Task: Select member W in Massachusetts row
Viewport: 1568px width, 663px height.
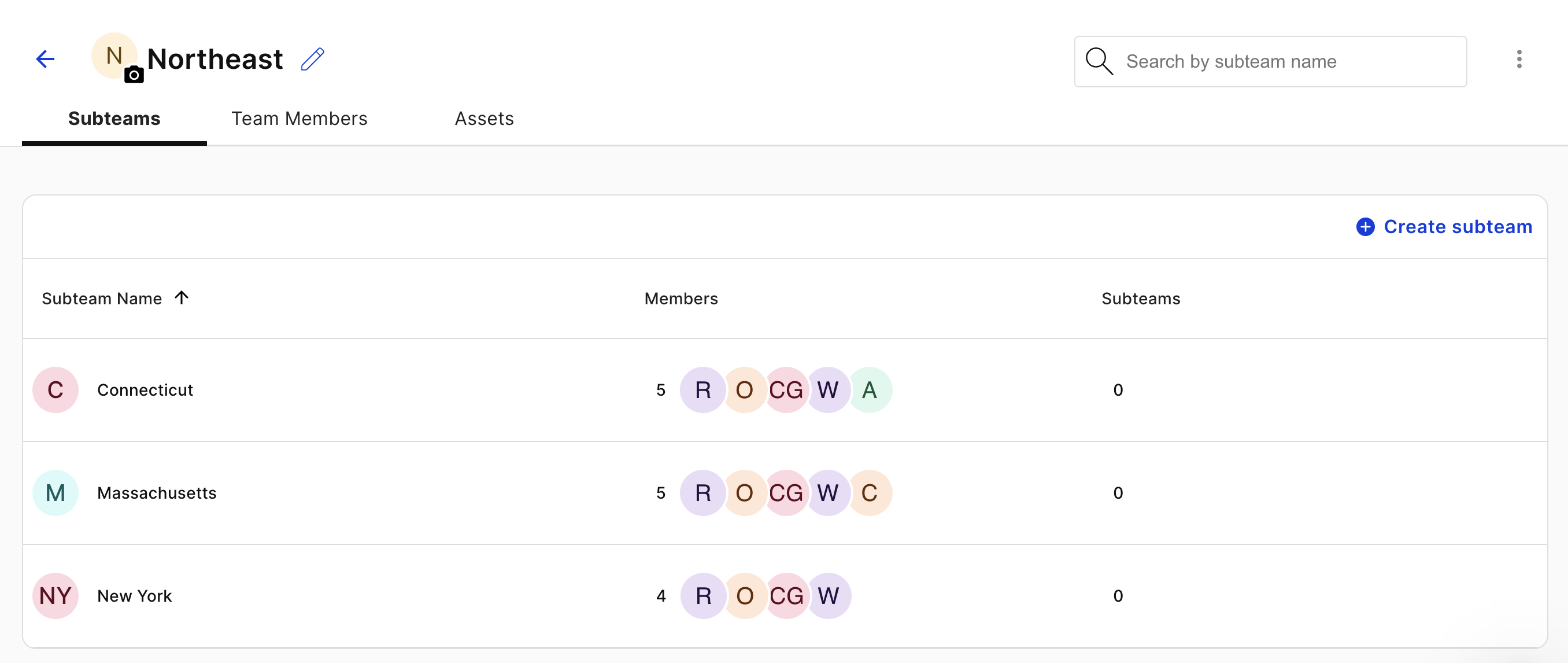Action: tap(828, 493)
